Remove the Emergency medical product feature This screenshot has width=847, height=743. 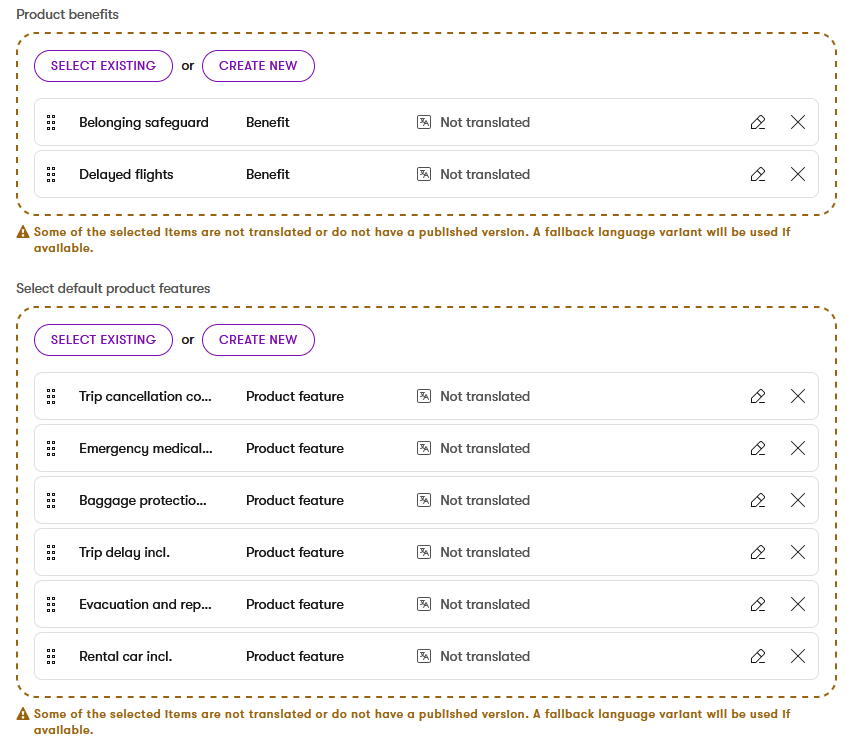(x=798, y=448)
